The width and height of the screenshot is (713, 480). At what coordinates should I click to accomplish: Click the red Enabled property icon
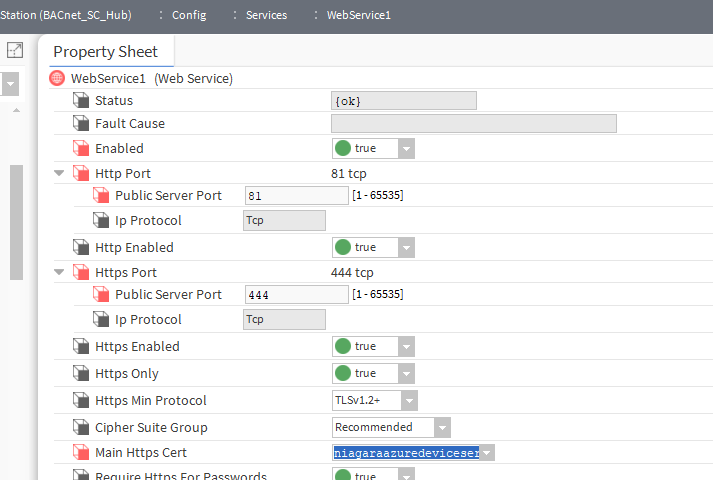(81, 148)
